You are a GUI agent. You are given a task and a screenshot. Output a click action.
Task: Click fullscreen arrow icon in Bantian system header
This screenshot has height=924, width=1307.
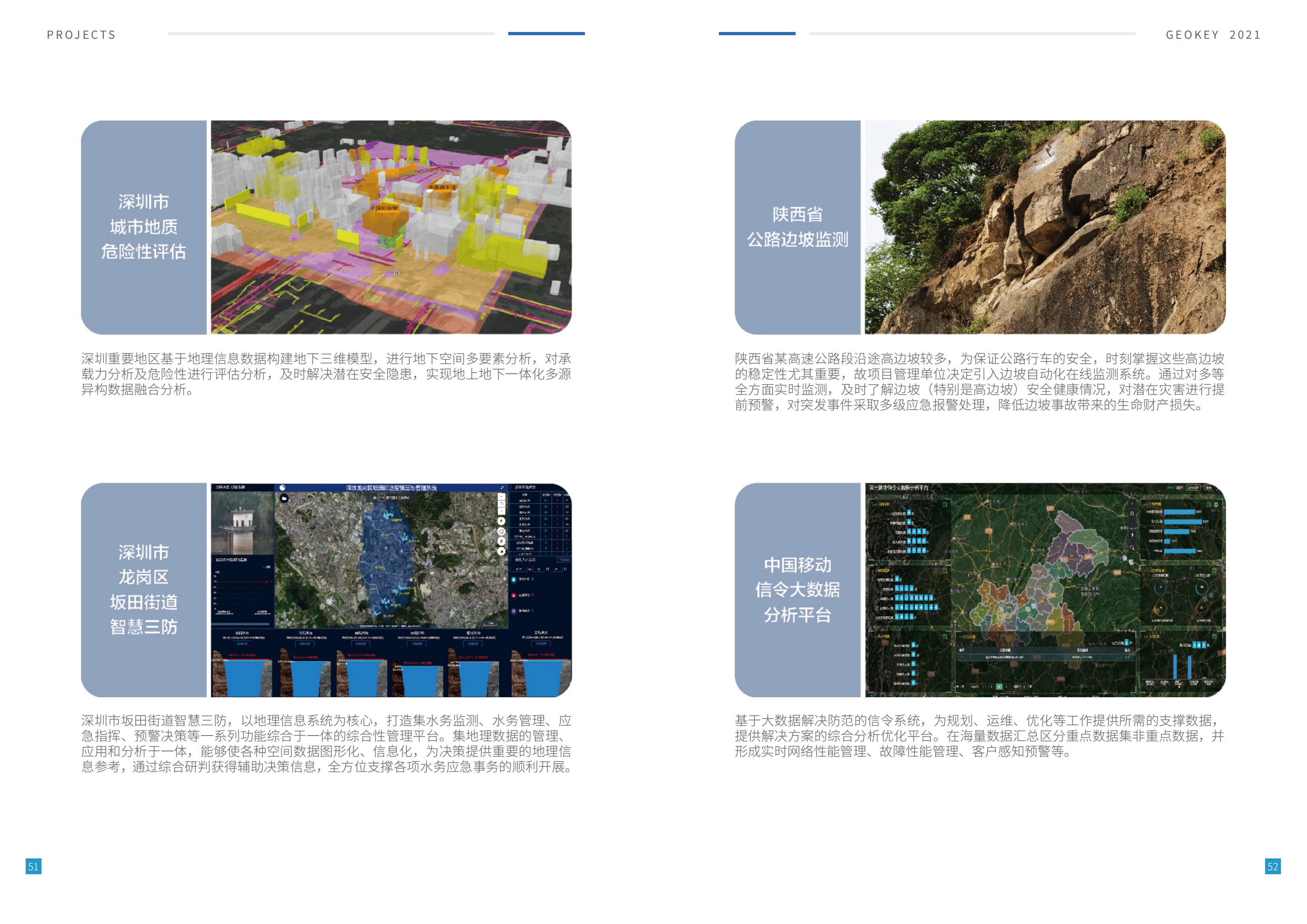pos(502,487)
